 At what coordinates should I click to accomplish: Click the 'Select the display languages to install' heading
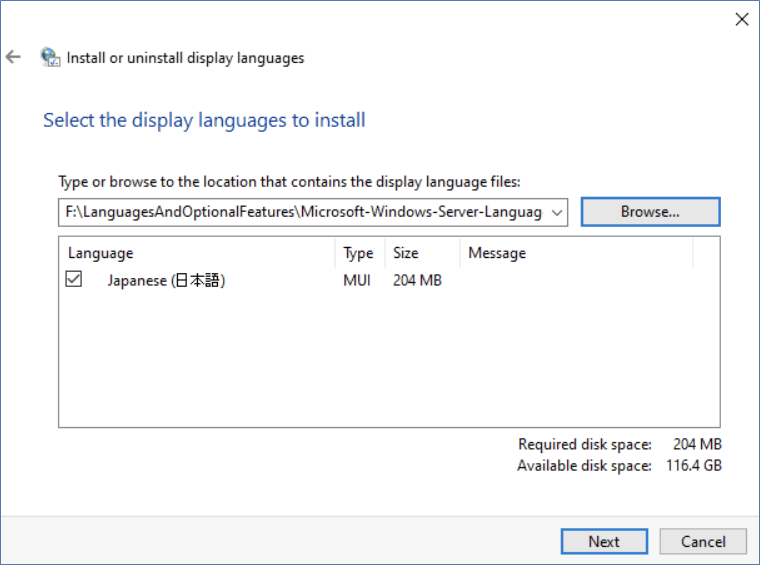click(204, 120)
